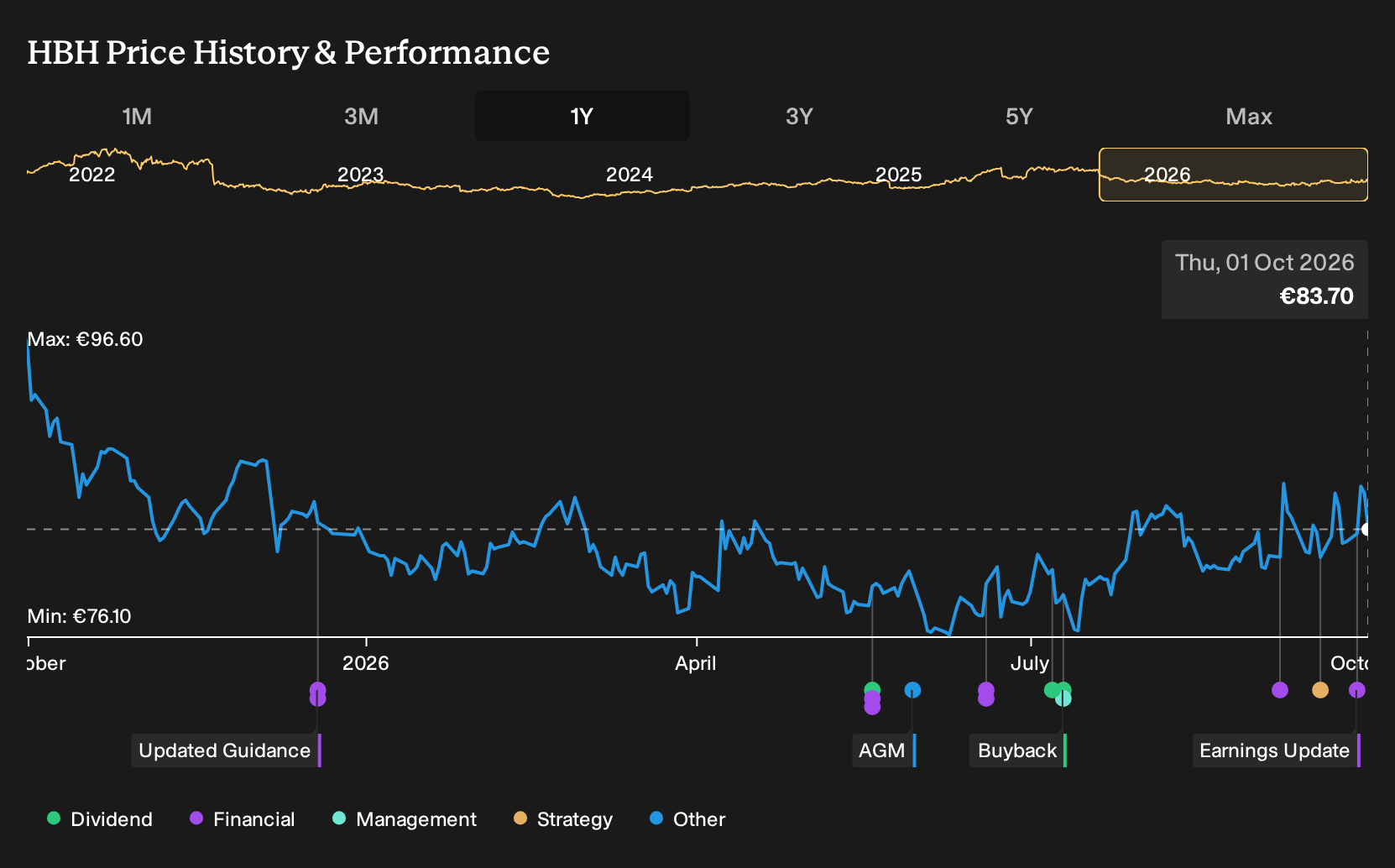The width and height of the screenshot is (1395, 868).
Task: Toggle Management events in the legend
Action: tap(405, 819)
